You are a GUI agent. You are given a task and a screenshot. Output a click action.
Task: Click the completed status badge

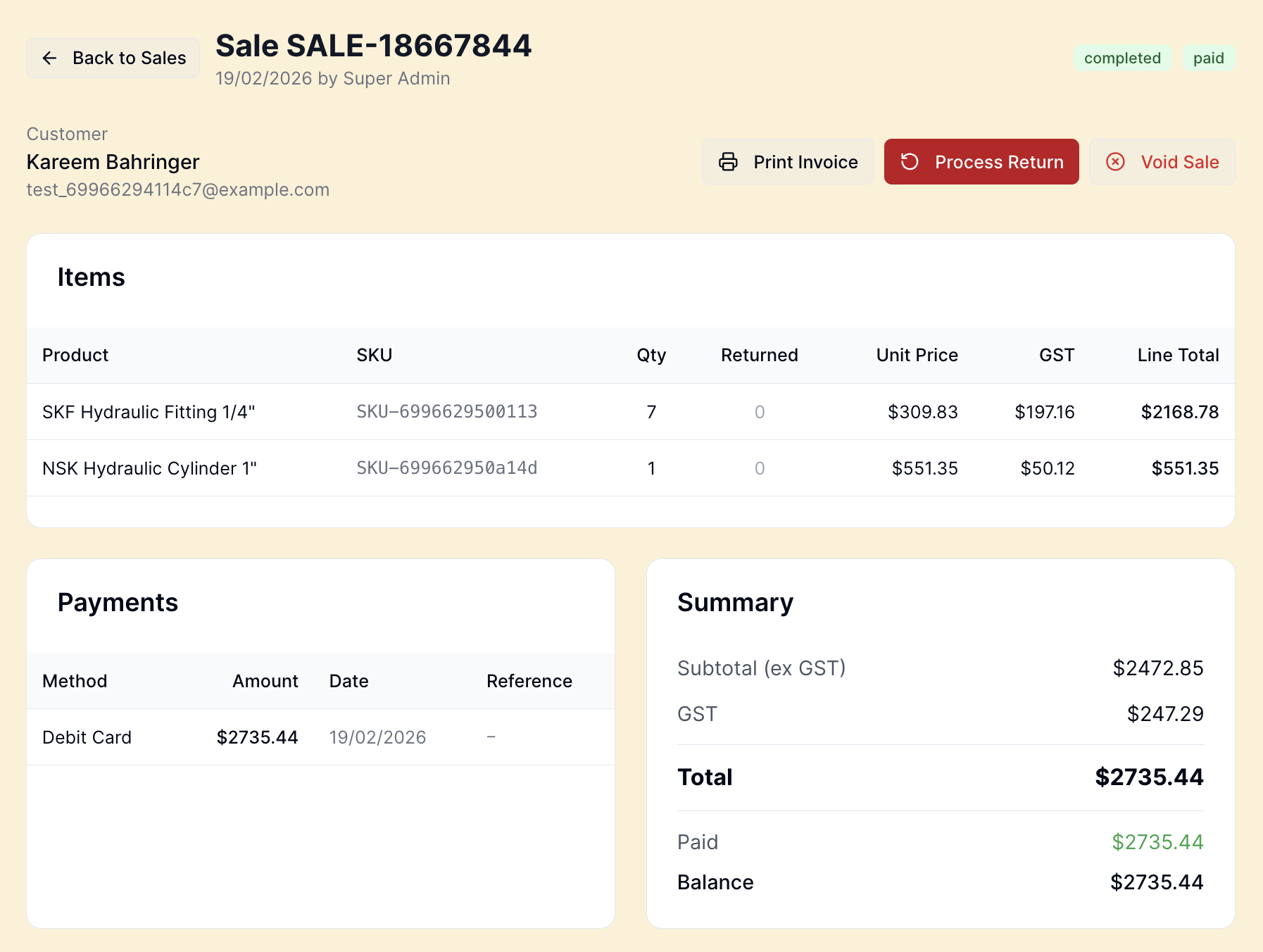pos(1122,58)
